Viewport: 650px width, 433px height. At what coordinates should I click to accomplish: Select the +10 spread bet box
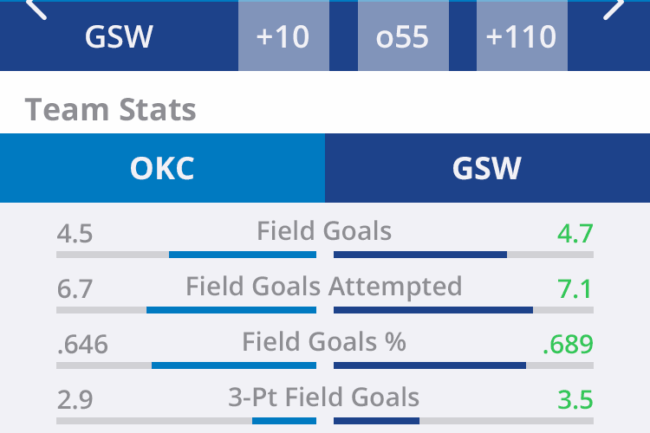click(x=282, y=37)
